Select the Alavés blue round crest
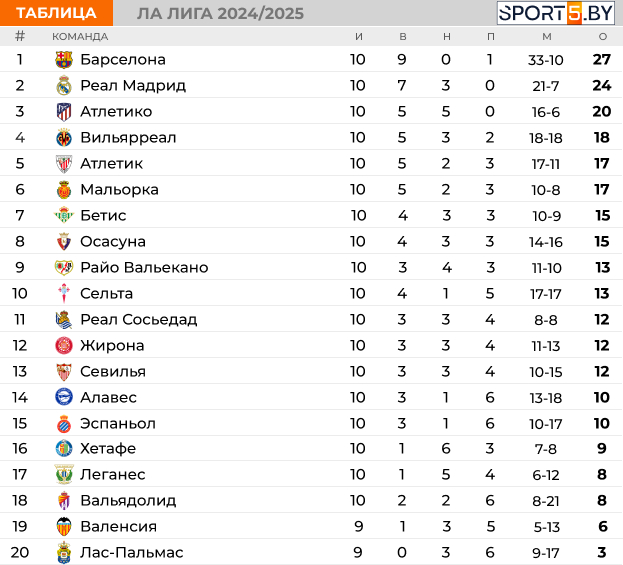This screenshot has height=565, width=623. [x=64, y=397]
